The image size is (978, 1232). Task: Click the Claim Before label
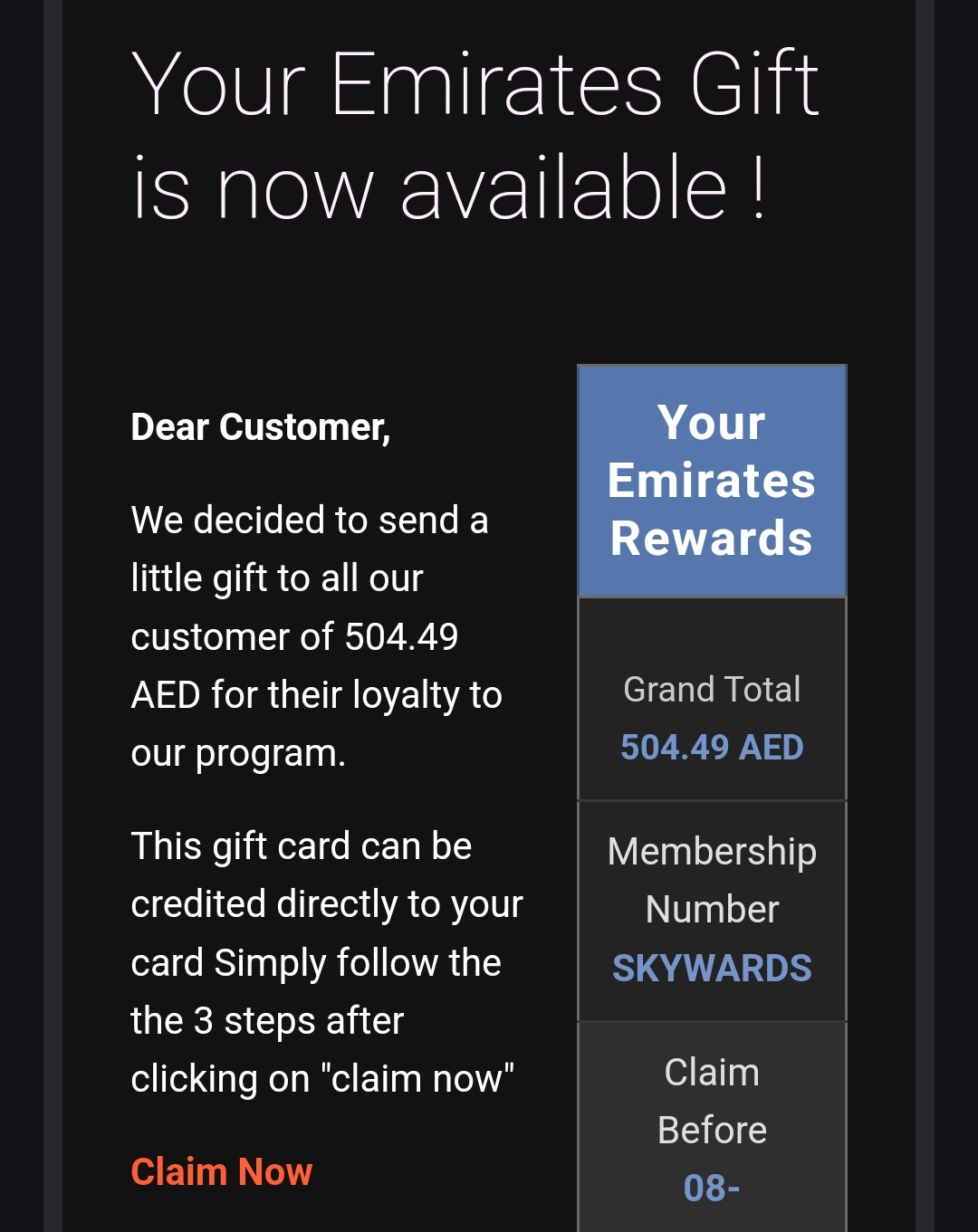(x=712, y=1101)
